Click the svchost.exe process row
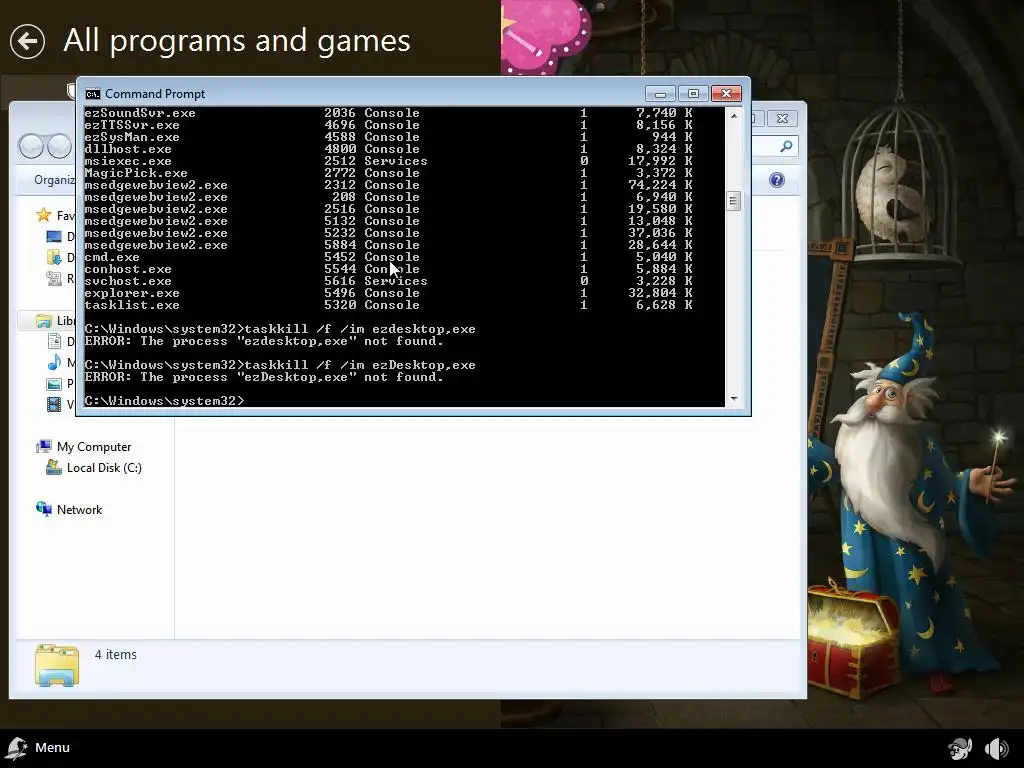1024x768 pixels. pos(388,281)
